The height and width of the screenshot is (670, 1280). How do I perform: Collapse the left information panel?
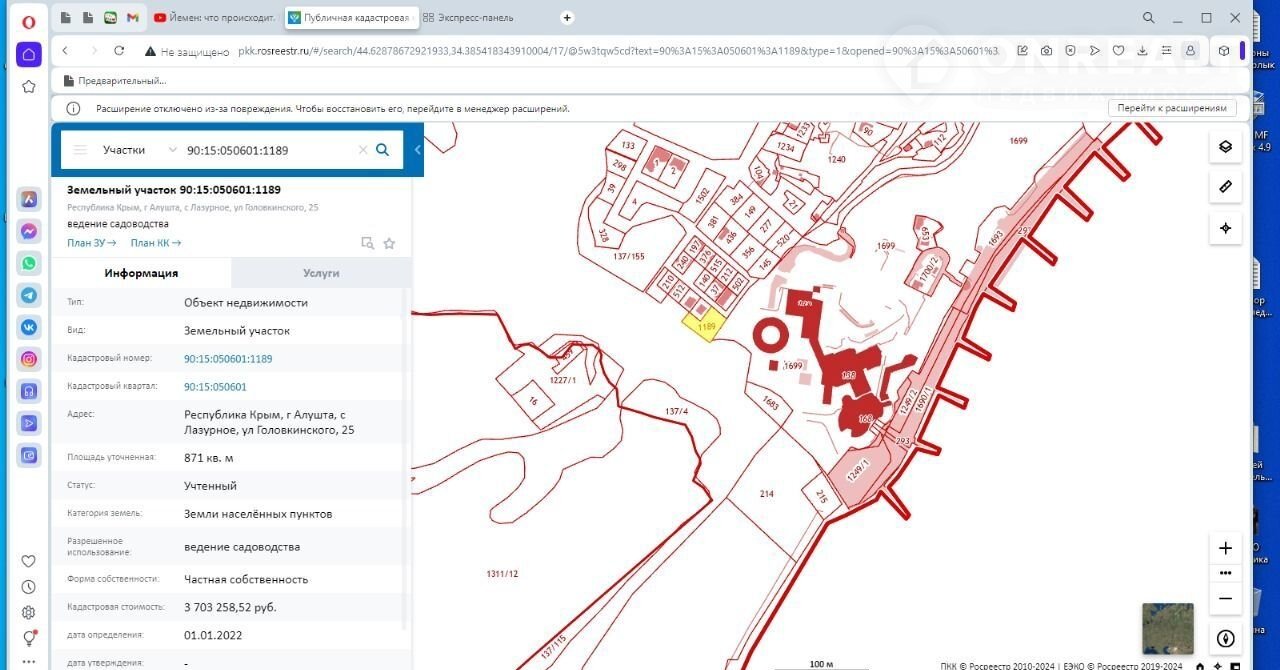[x=417, y=150]
